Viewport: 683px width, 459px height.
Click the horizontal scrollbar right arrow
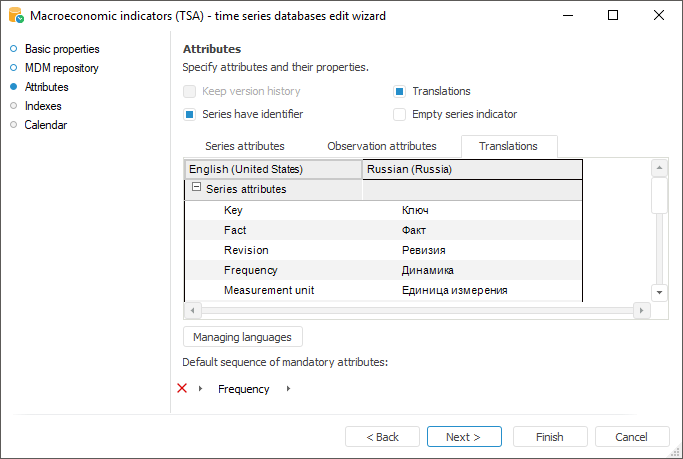click(643, 311)
